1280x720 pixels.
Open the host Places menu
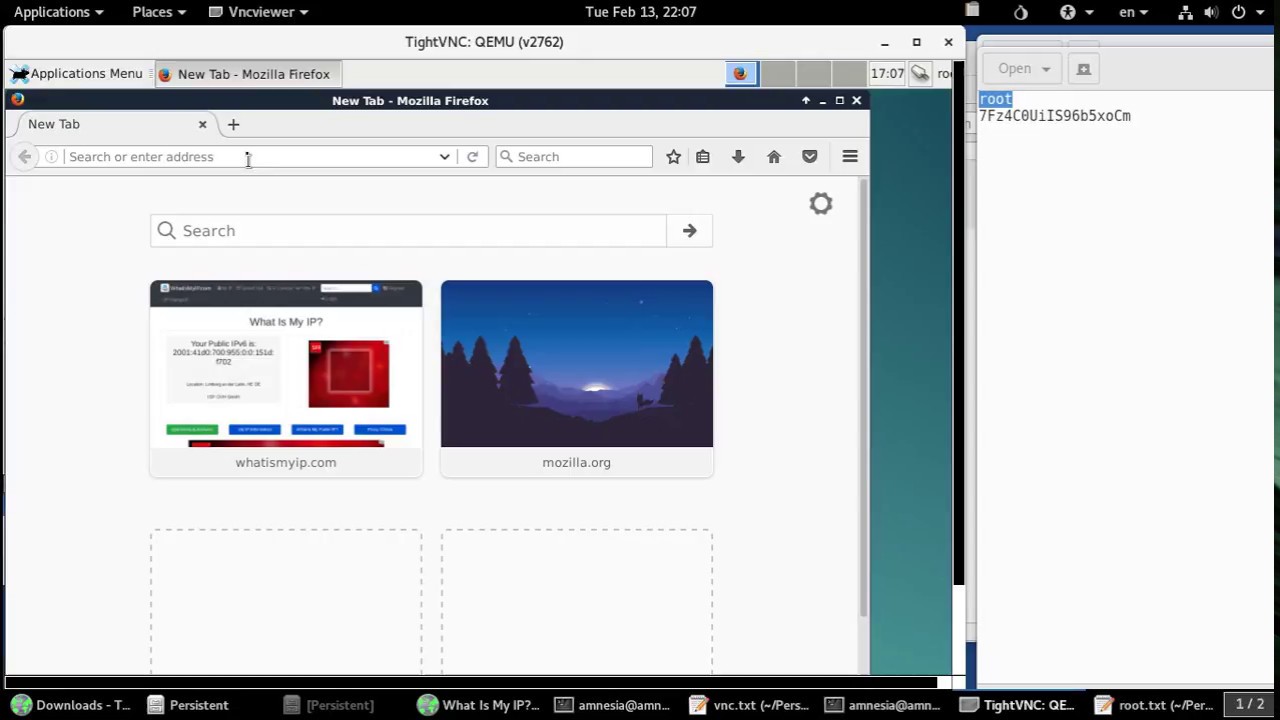[159, 12]
